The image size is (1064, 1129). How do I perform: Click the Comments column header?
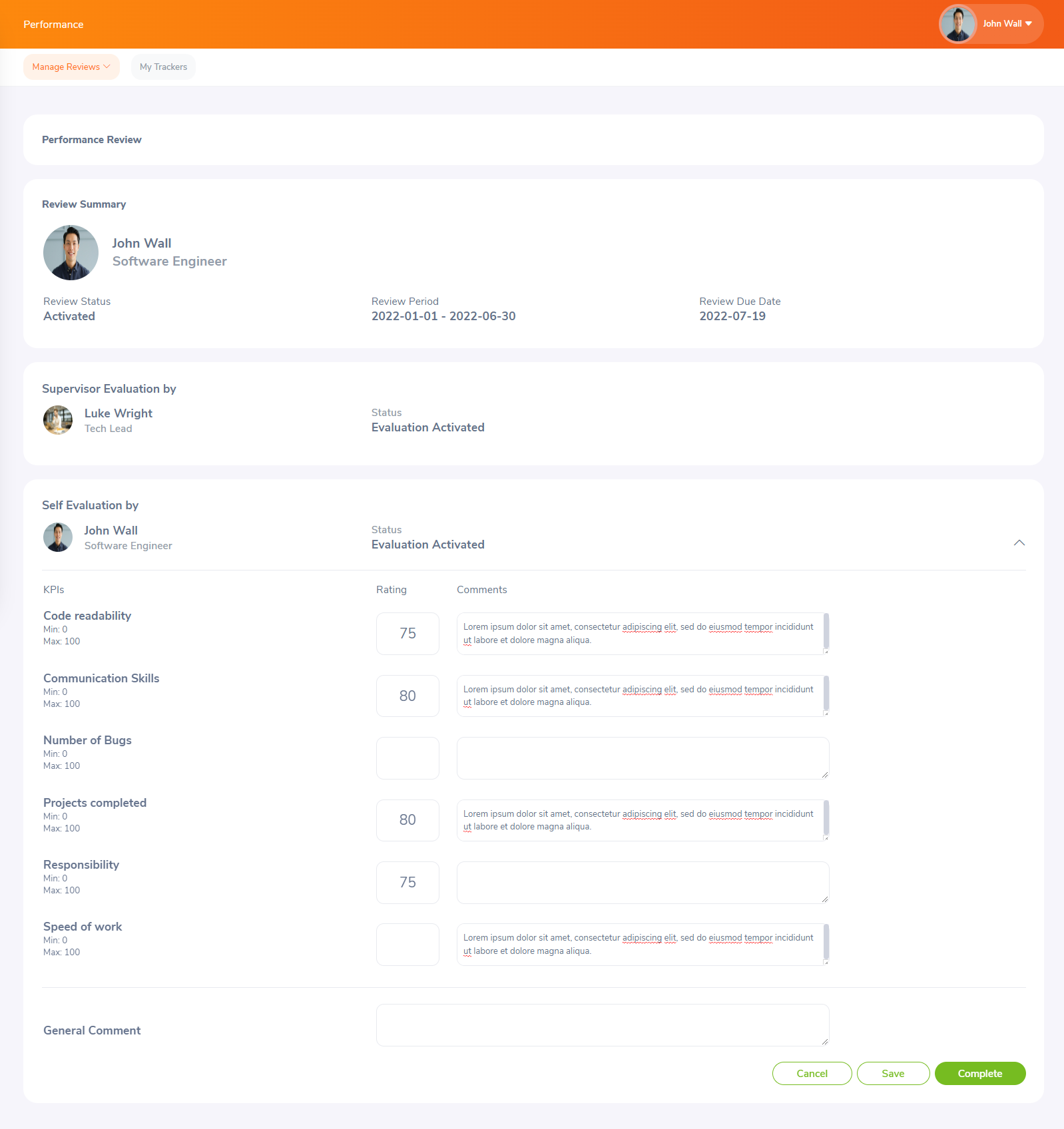[482, 590]
